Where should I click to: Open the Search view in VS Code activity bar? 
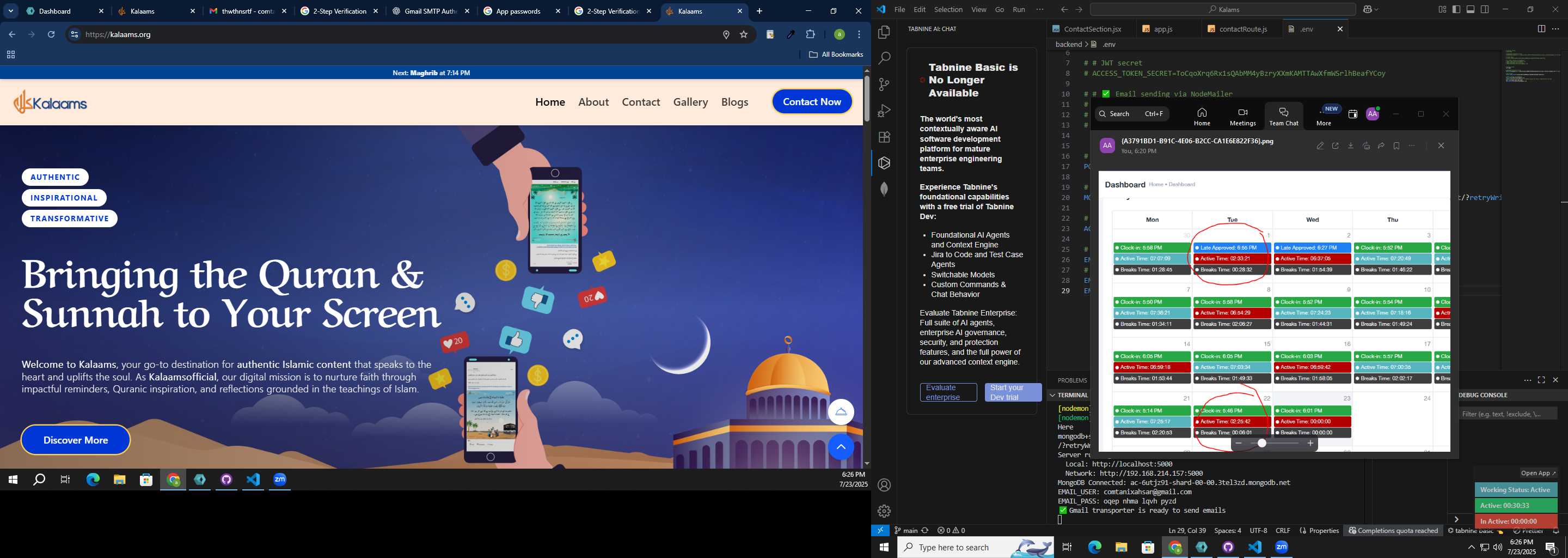(x=884, y=58)
